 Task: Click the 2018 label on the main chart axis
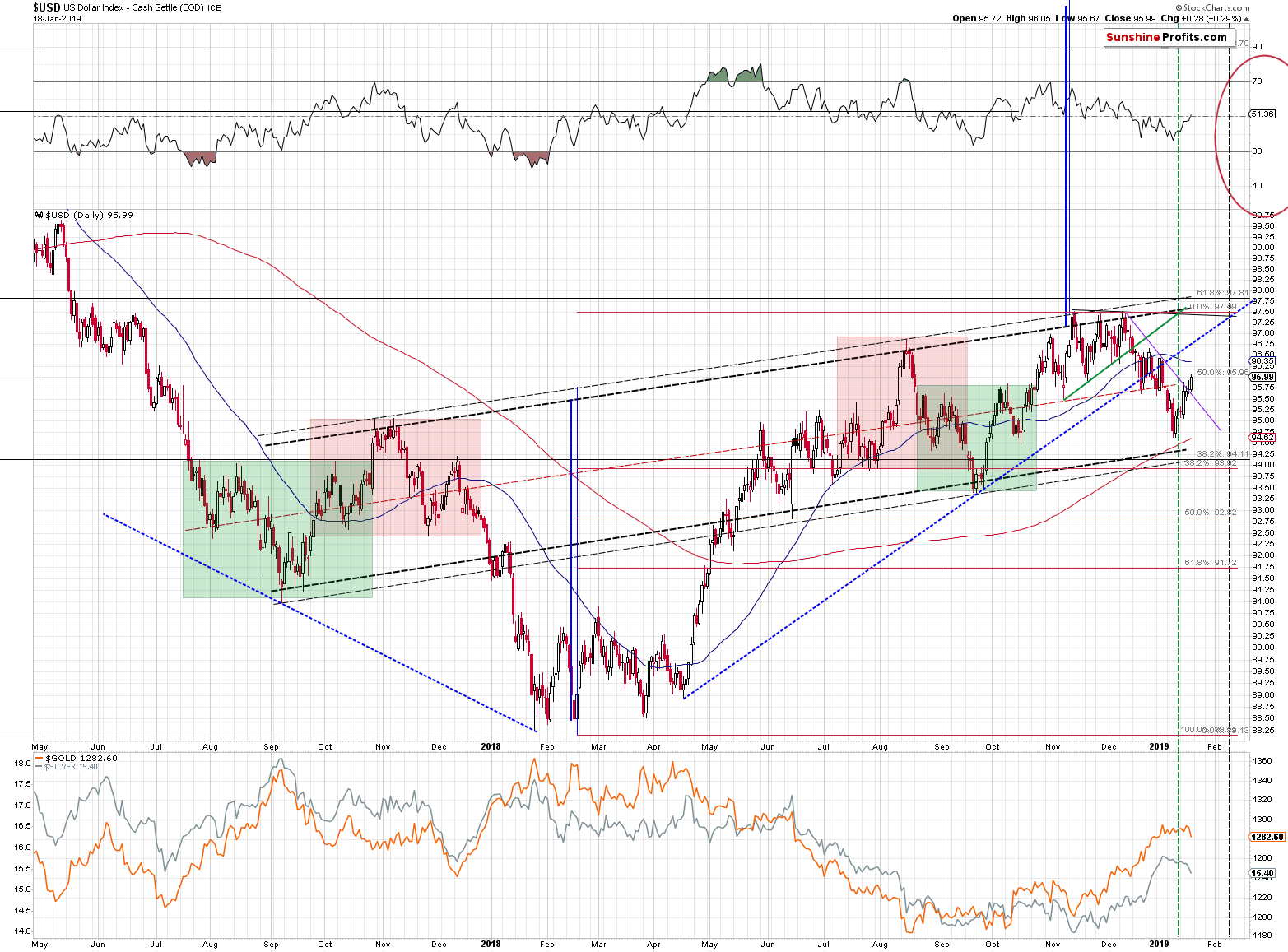point(491,747)
